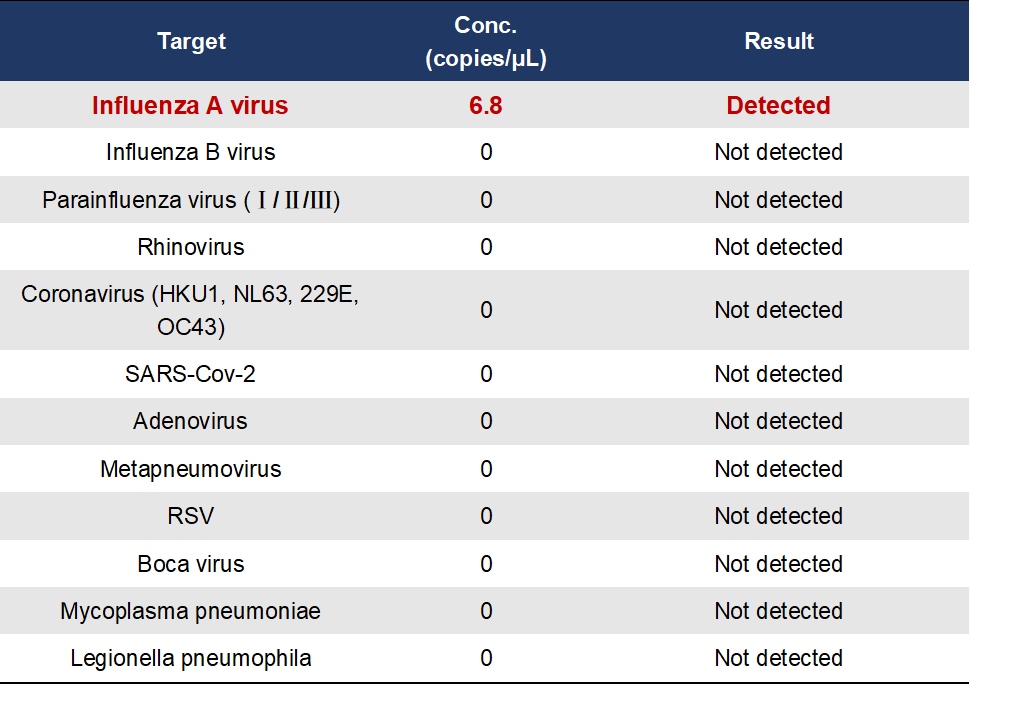Click the red Detected result
The image size is (1016, 718).
[x=778, y=105]
